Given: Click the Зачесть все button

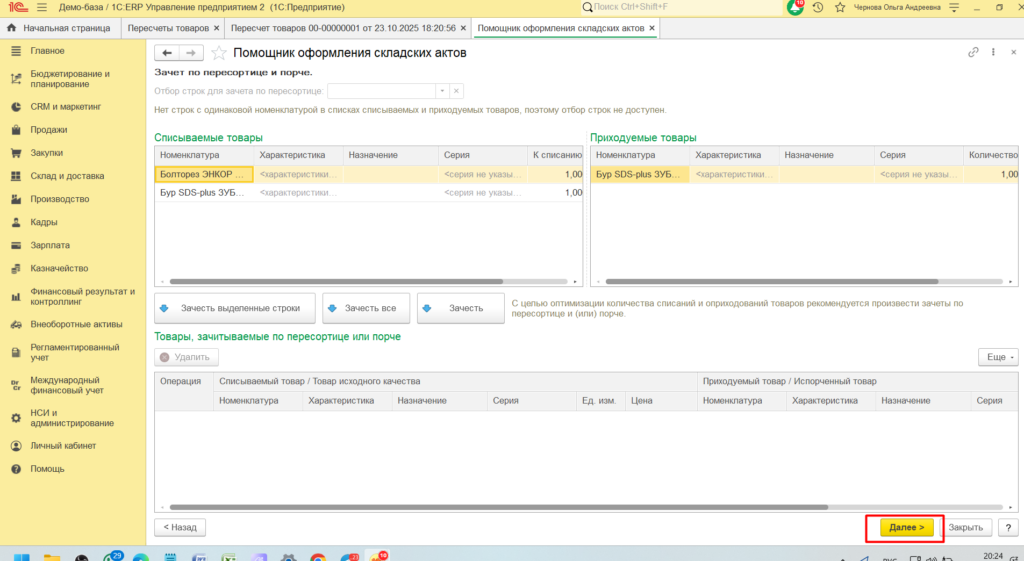Looking at the screenshot, I should coord(364,308).
